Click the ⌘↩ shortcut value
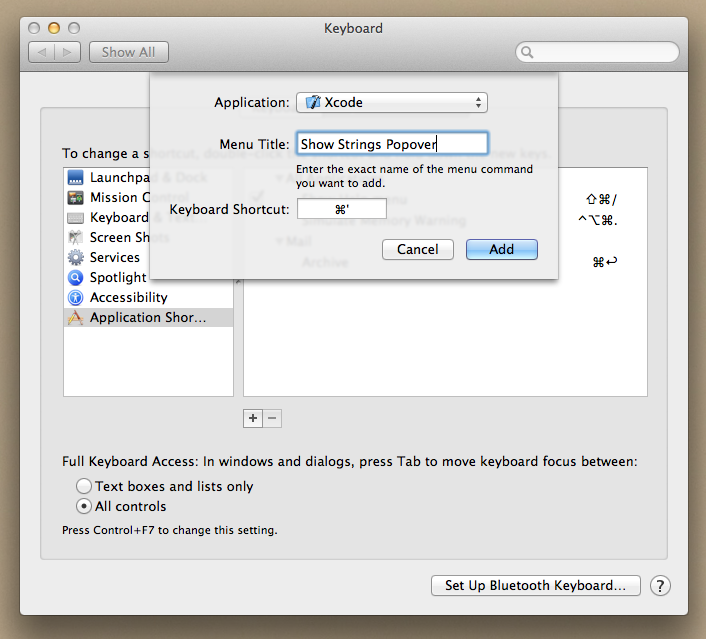 [605, 262]
